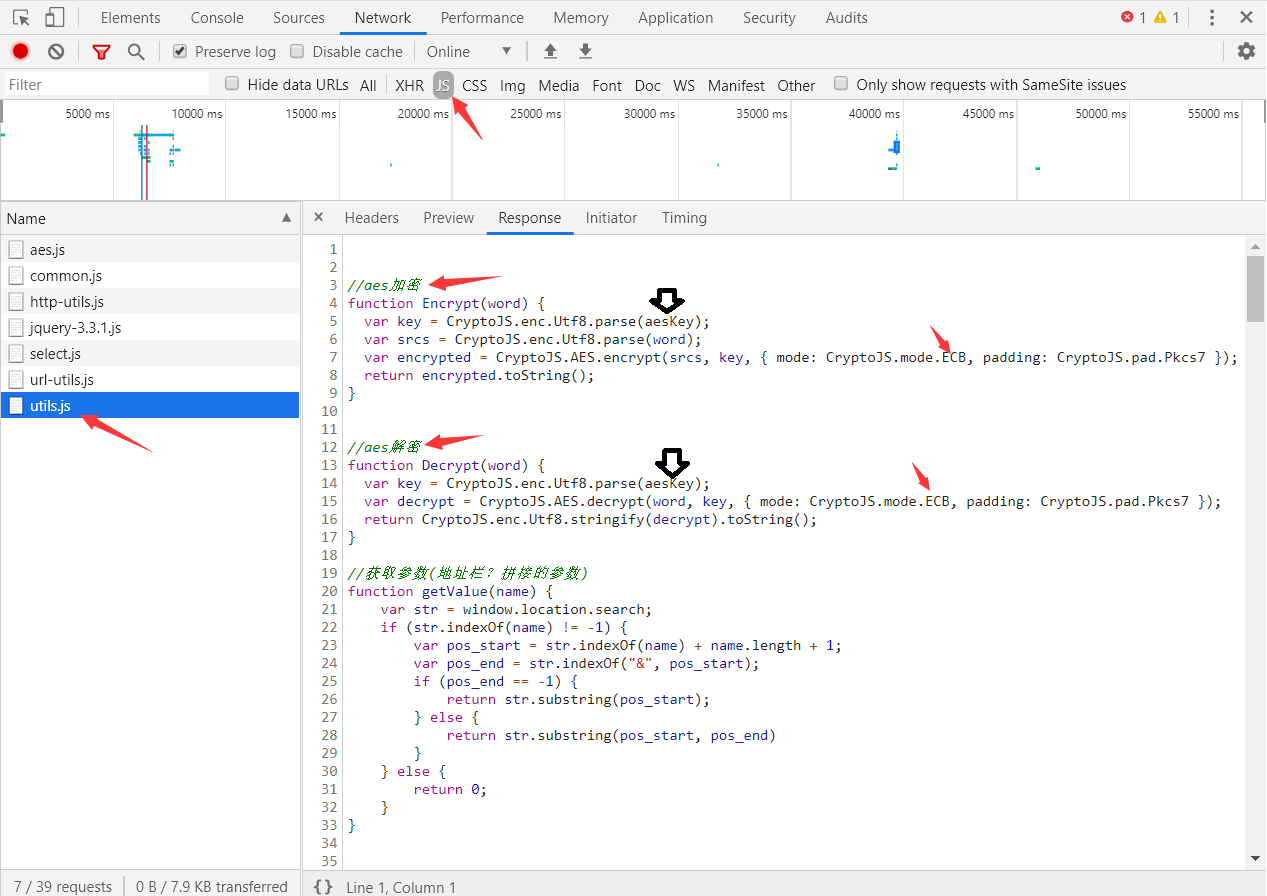Open network settings gear

[x=1246, y=51]
